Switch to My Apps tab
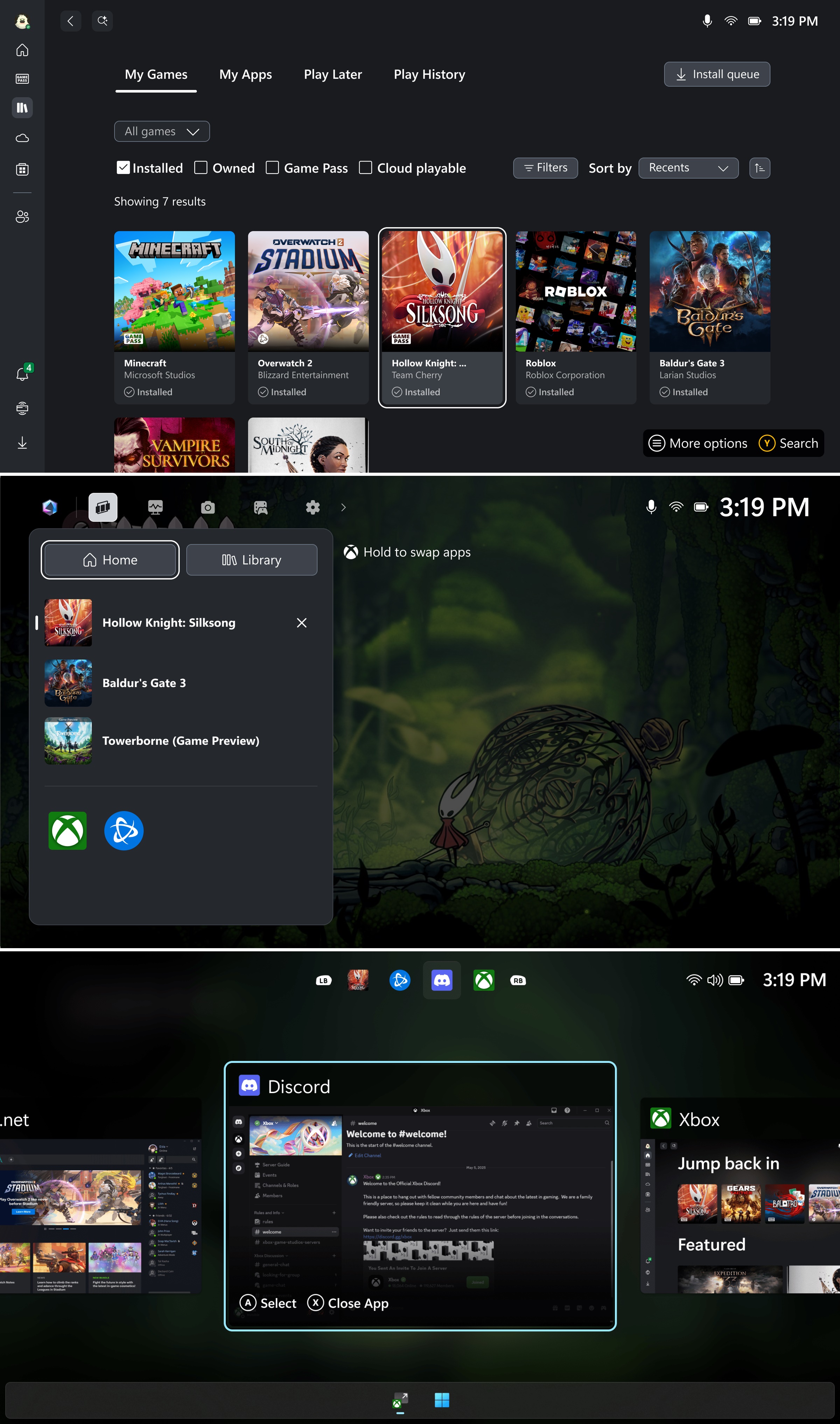 pos(246,75)
